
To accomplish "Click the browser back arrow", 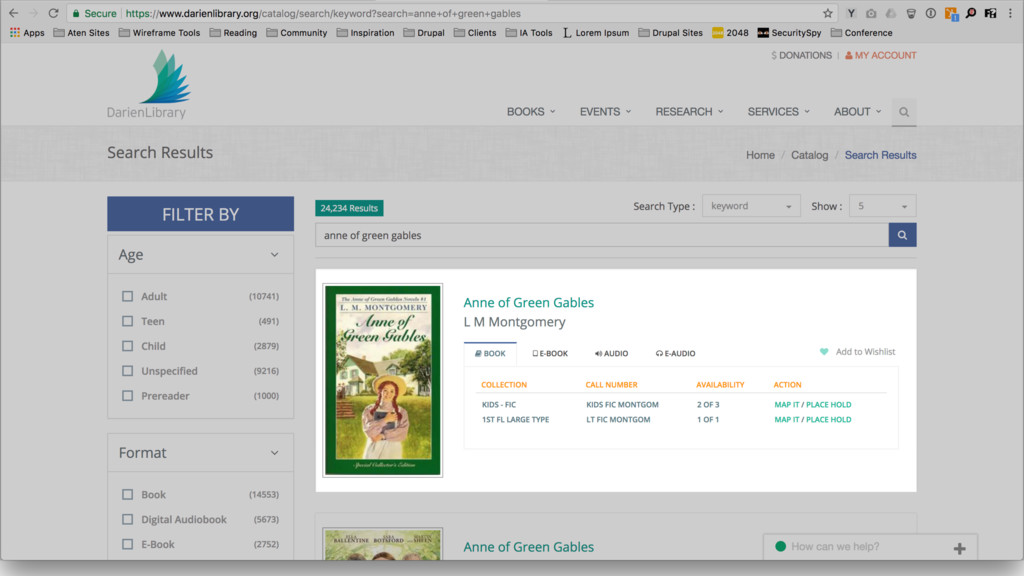I will point(13,13).
